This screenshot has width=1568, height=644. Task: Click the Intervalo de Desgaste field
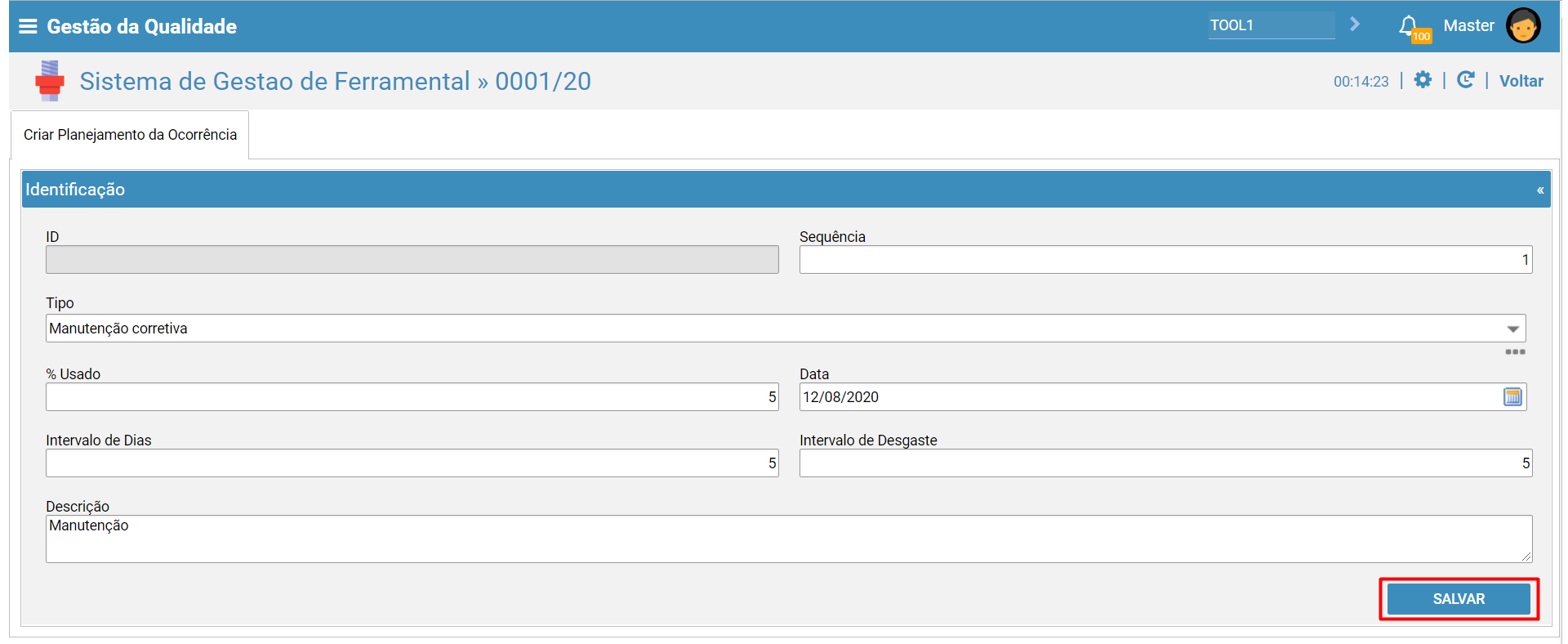coord(1165,463)
